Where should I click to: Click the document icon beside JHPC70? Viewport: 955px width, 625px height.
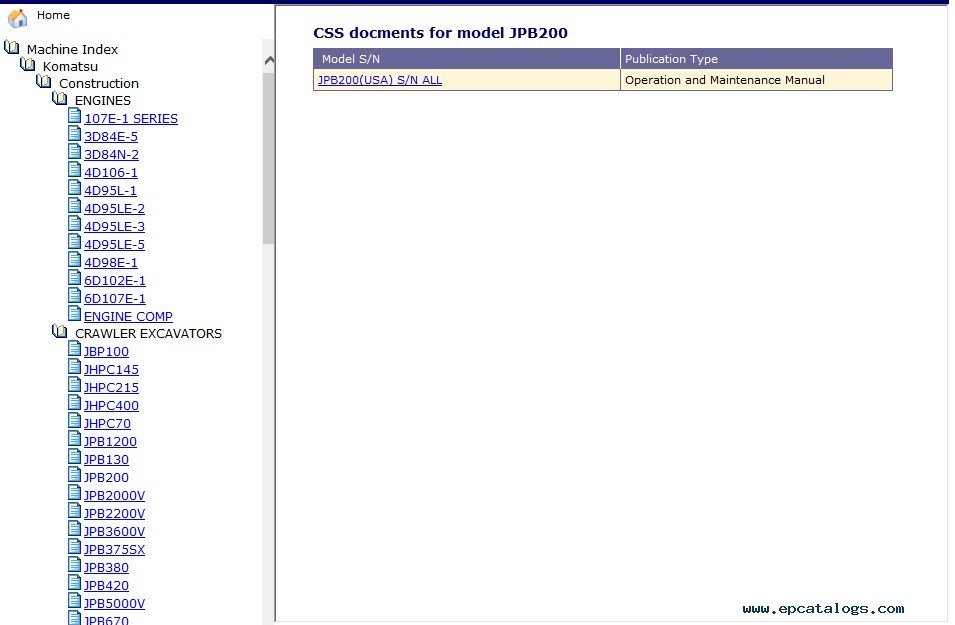(74, 420)
